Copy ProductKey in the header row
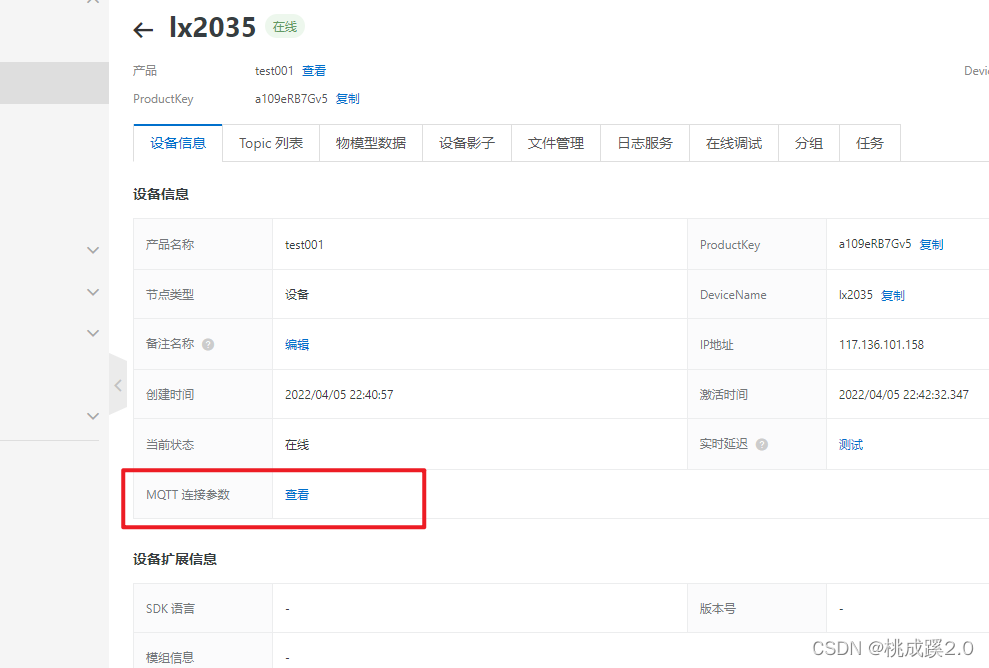The width and height of the screenshot is (989, 668). 348,98
